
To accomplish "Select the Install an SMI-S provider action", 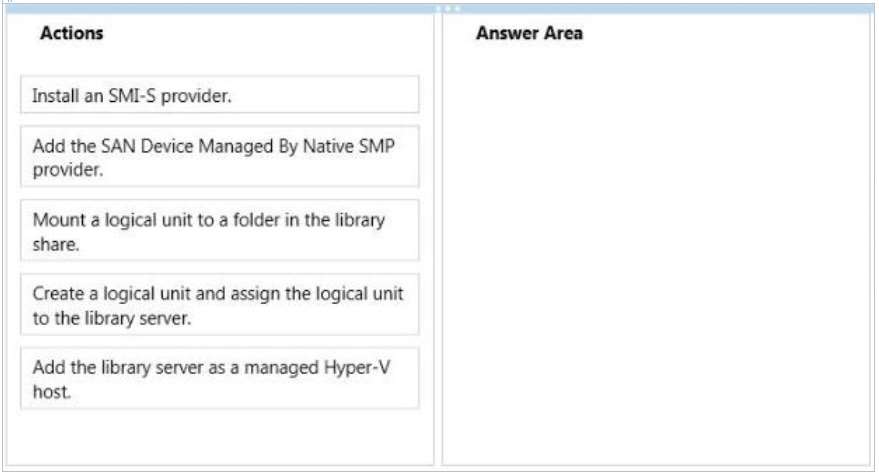I will [220, 95].
